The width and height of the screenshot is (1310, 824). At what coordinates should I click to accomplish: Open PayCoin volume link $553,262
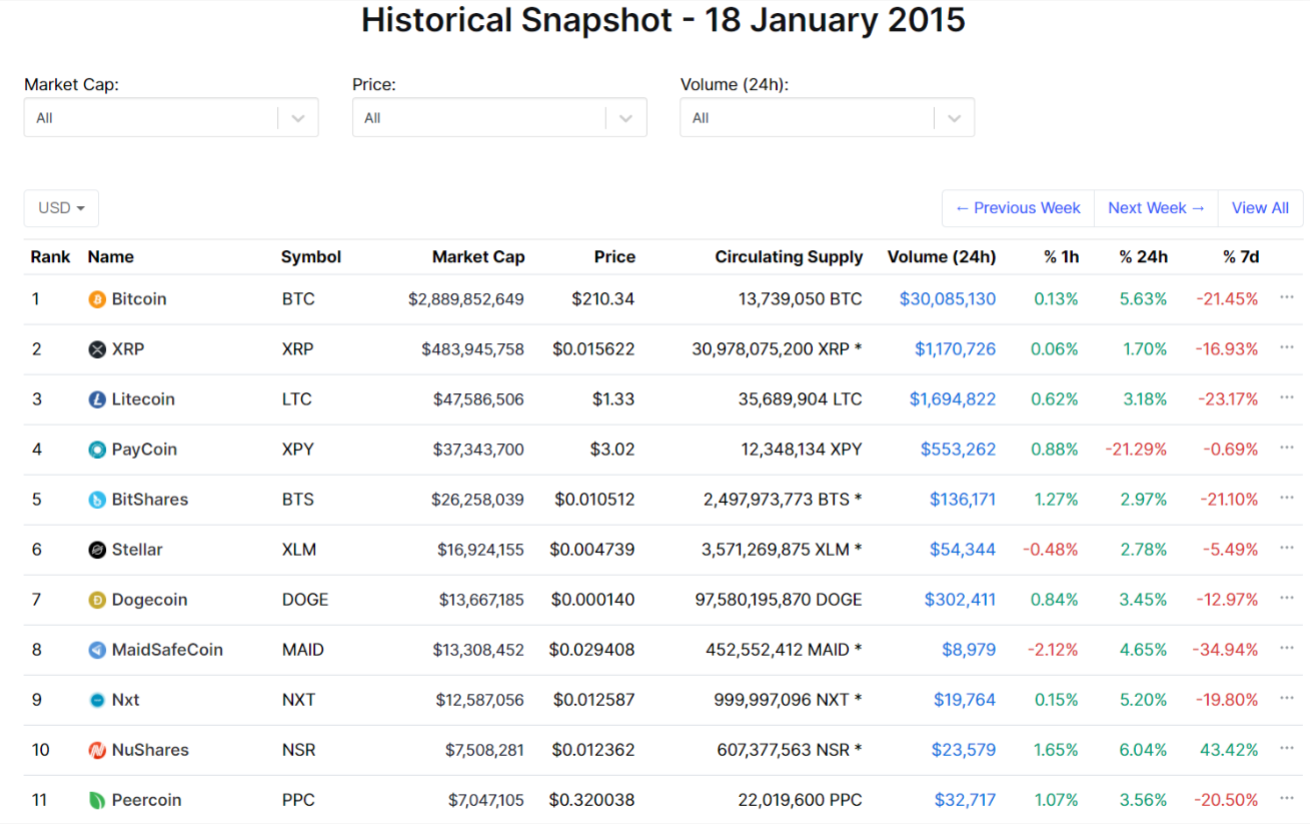click(x=958, y=449)
